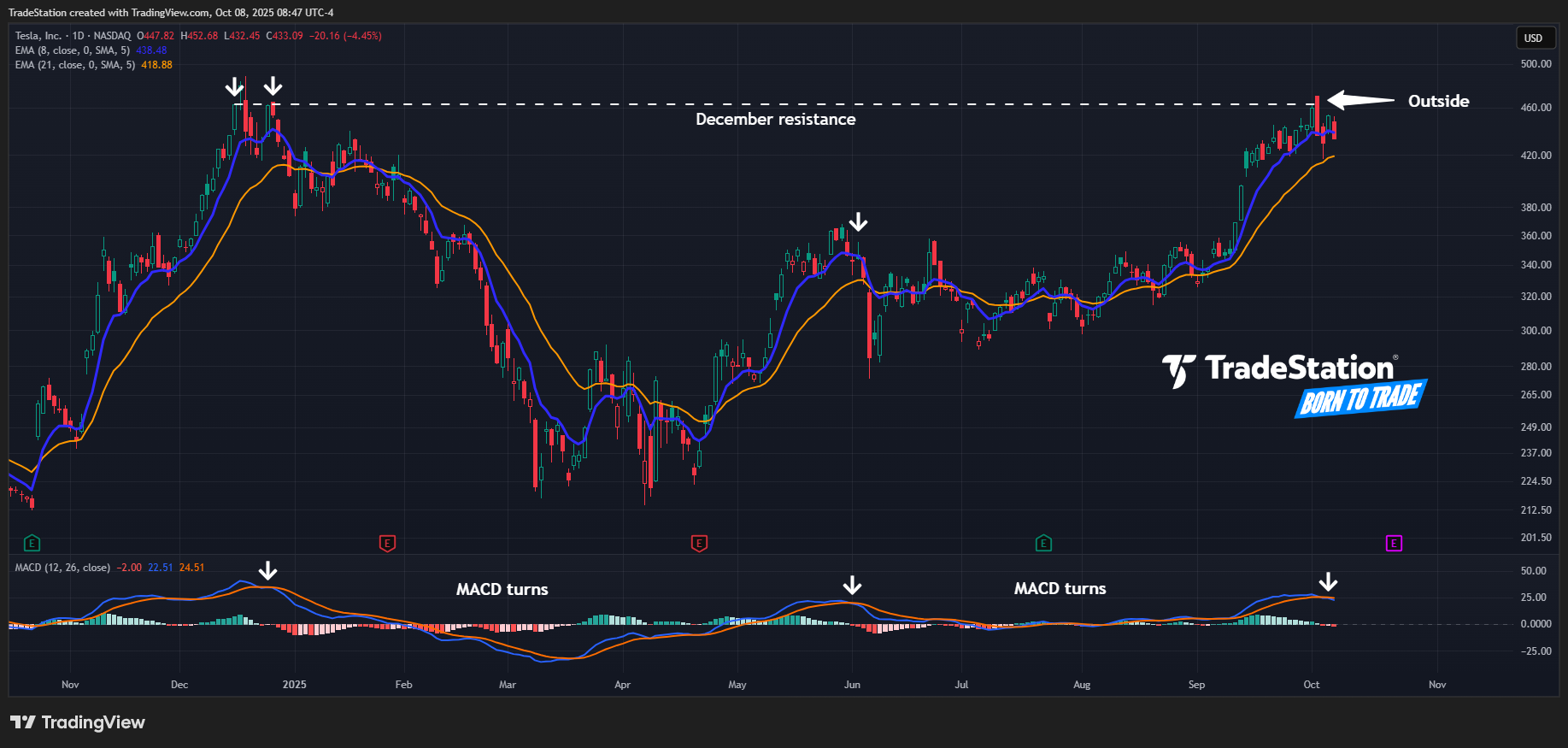1568x748 pixels.
Task: Select the EMA 8 indicator legend
Action: [x=74, y=50]
